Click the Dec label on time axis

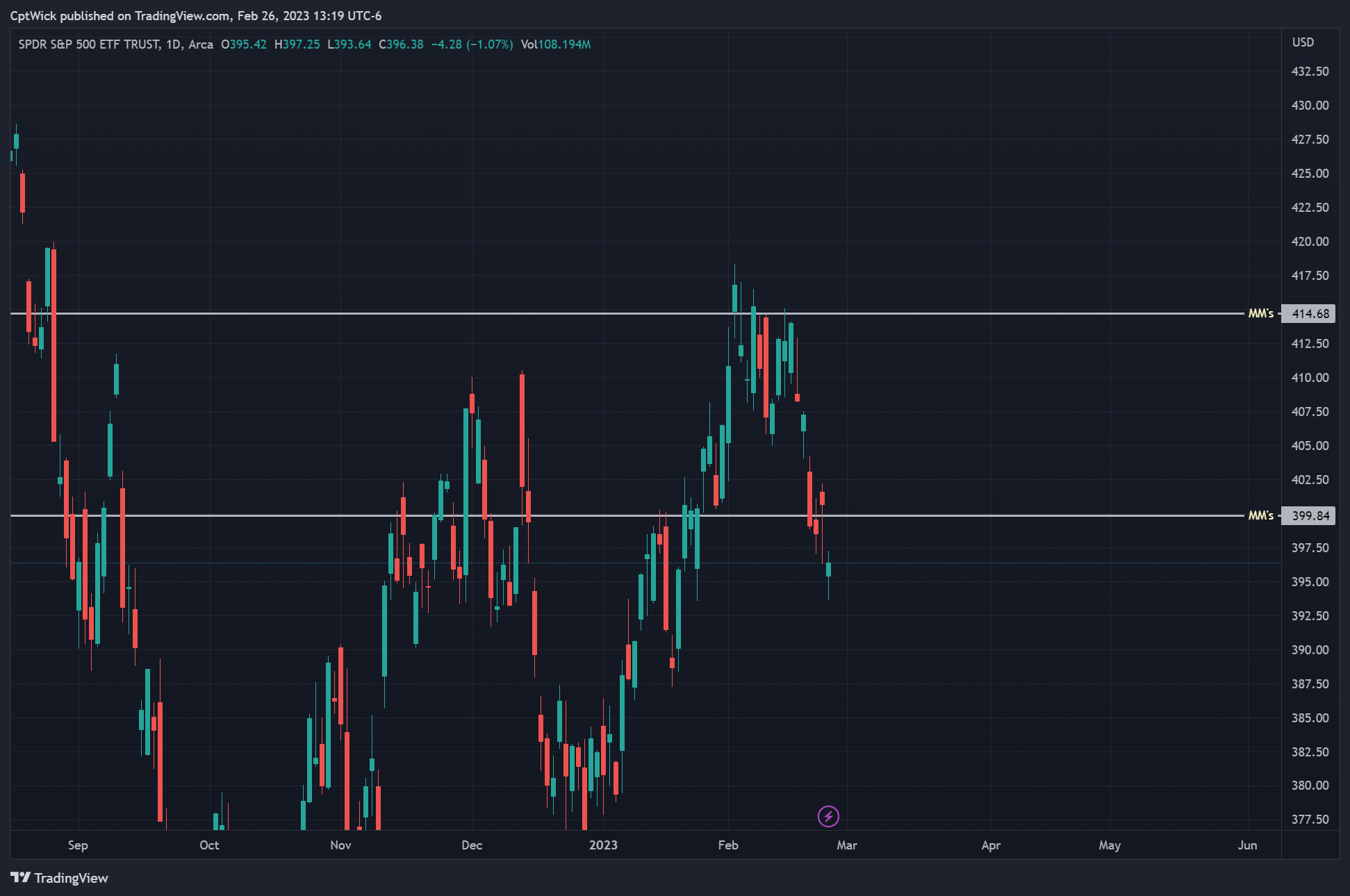pos(472,845)
